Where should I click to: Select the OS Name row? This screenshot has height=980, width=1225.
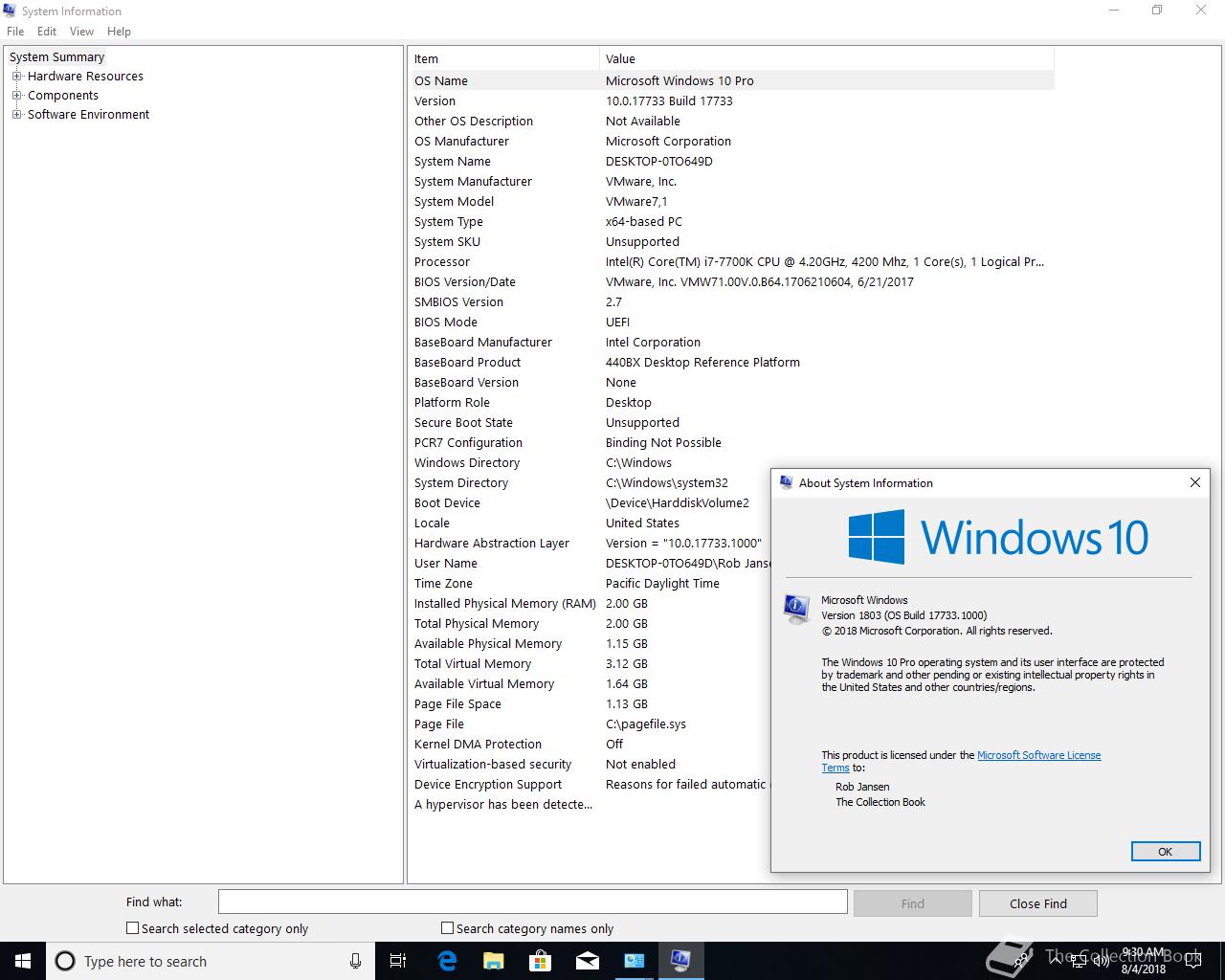click(x=733, y=80)
